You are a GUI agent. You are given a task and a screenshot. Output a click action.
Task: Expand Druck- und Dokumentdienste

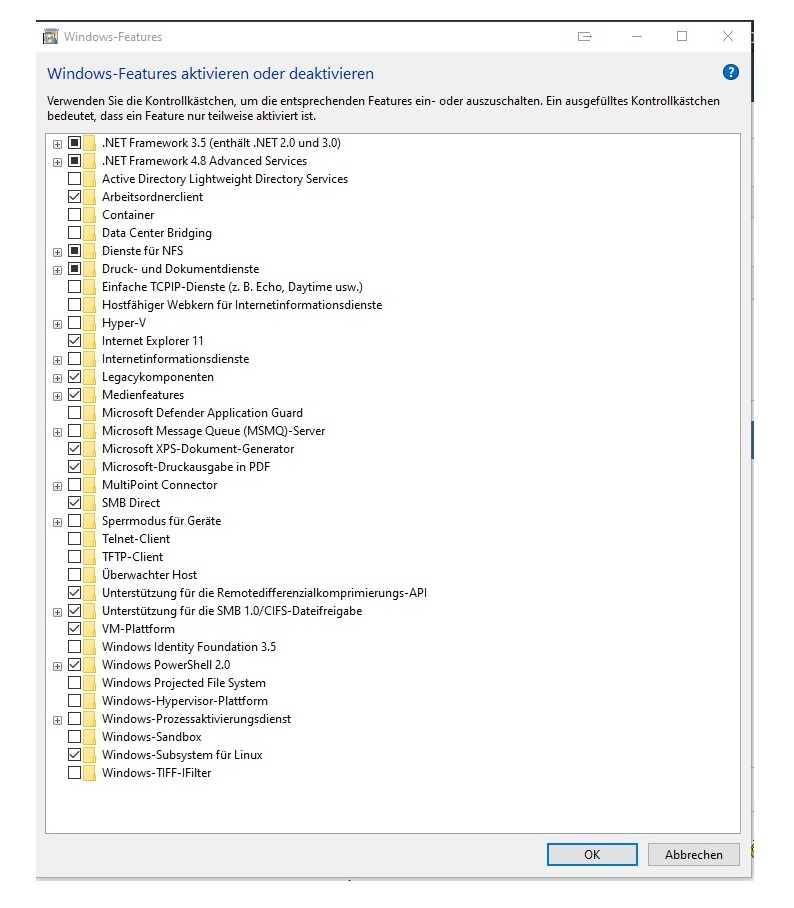tap(57, 270)
